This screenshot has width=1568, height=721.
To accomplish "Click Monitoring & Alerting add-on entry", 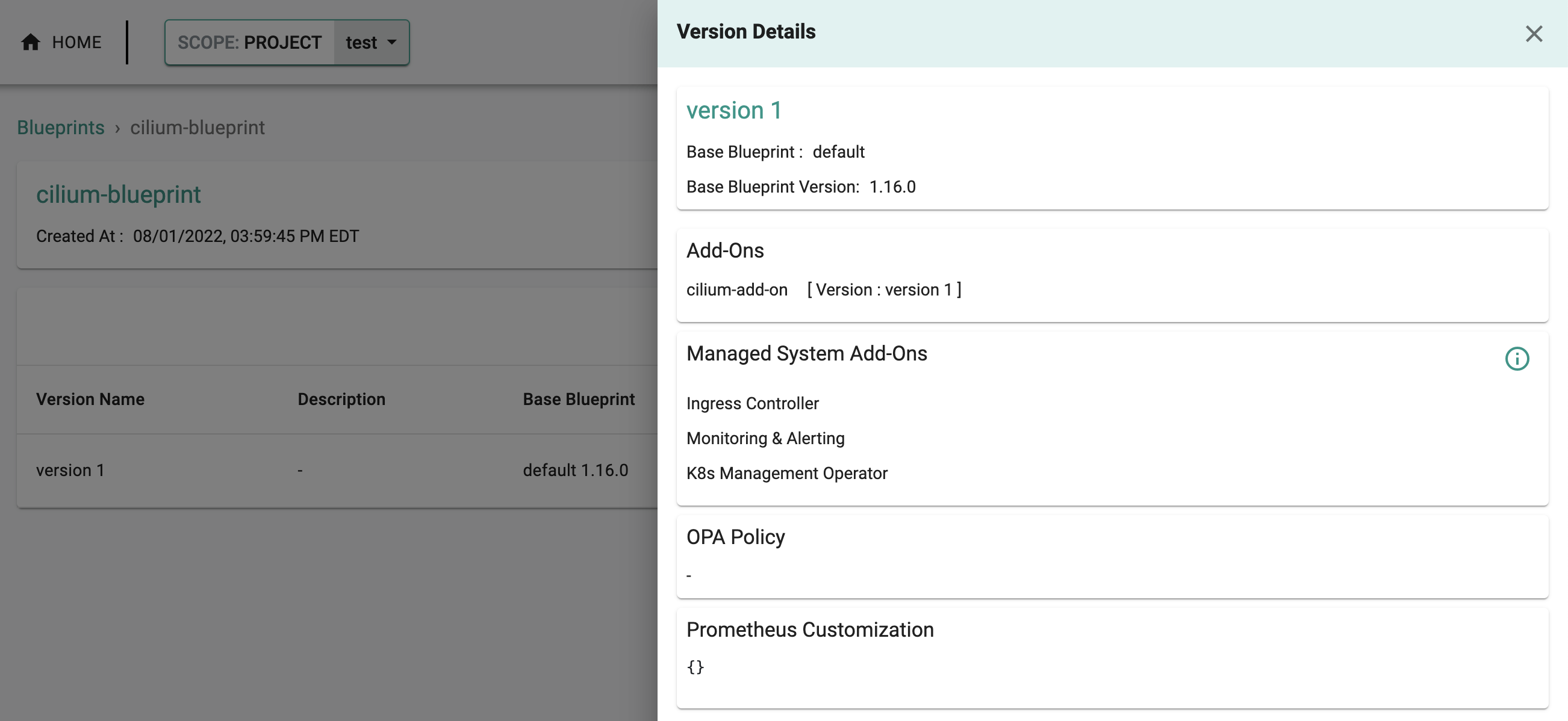I will 765,438.
